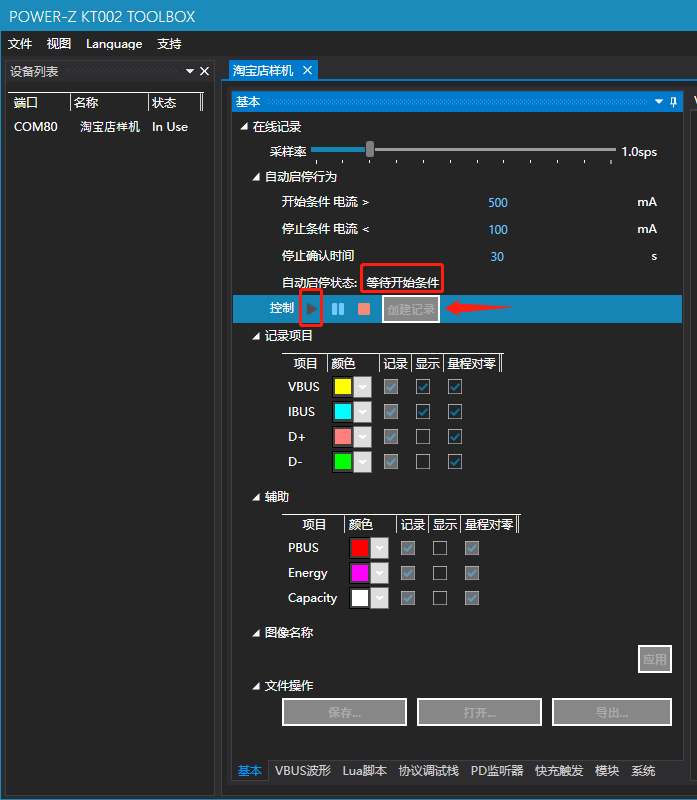Screen dimensions: 697x800
Task: Pin the 基本 panel
Action: pyautogui.click(x=674, y=102)
